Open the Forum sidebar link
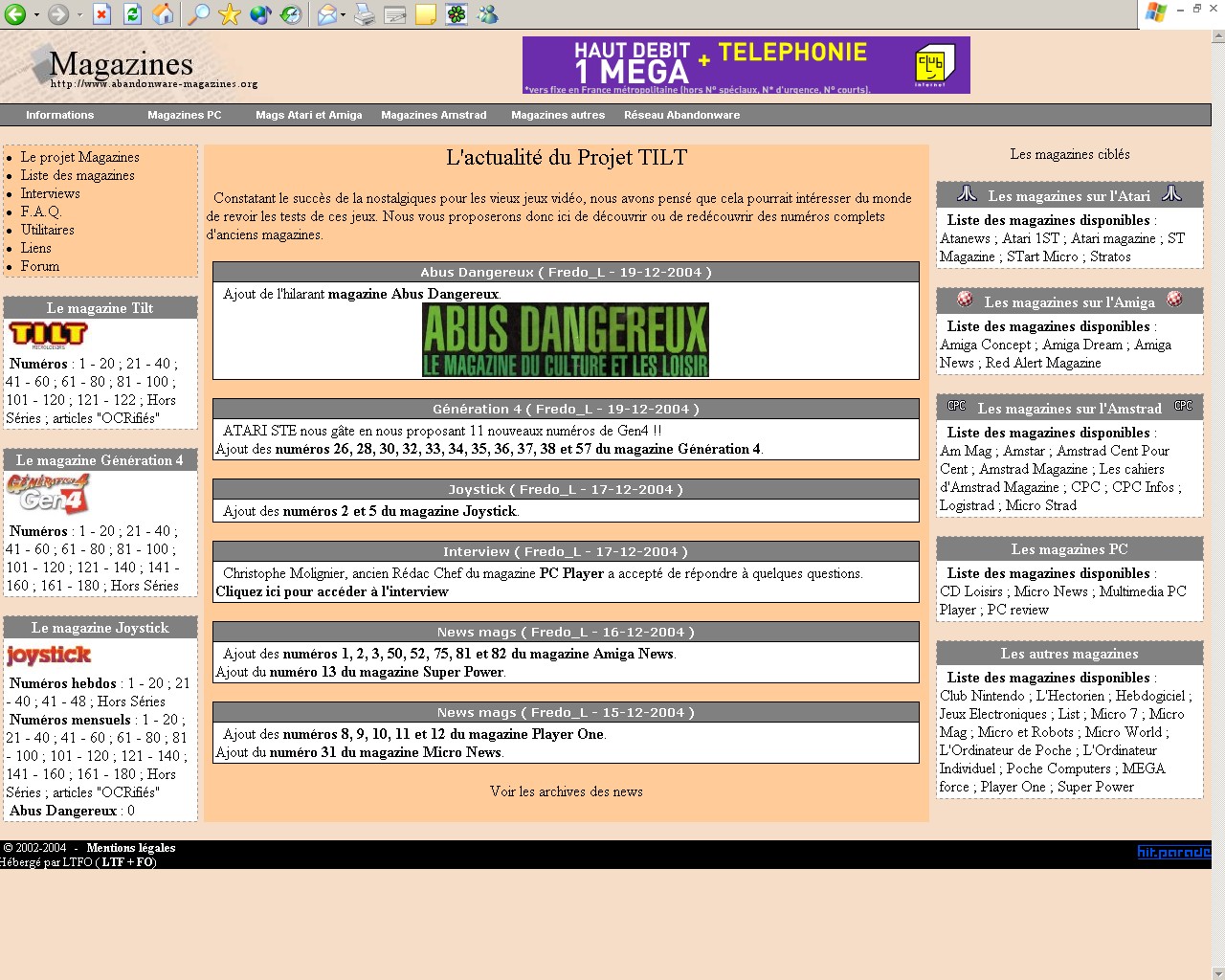 coord(40,266)
